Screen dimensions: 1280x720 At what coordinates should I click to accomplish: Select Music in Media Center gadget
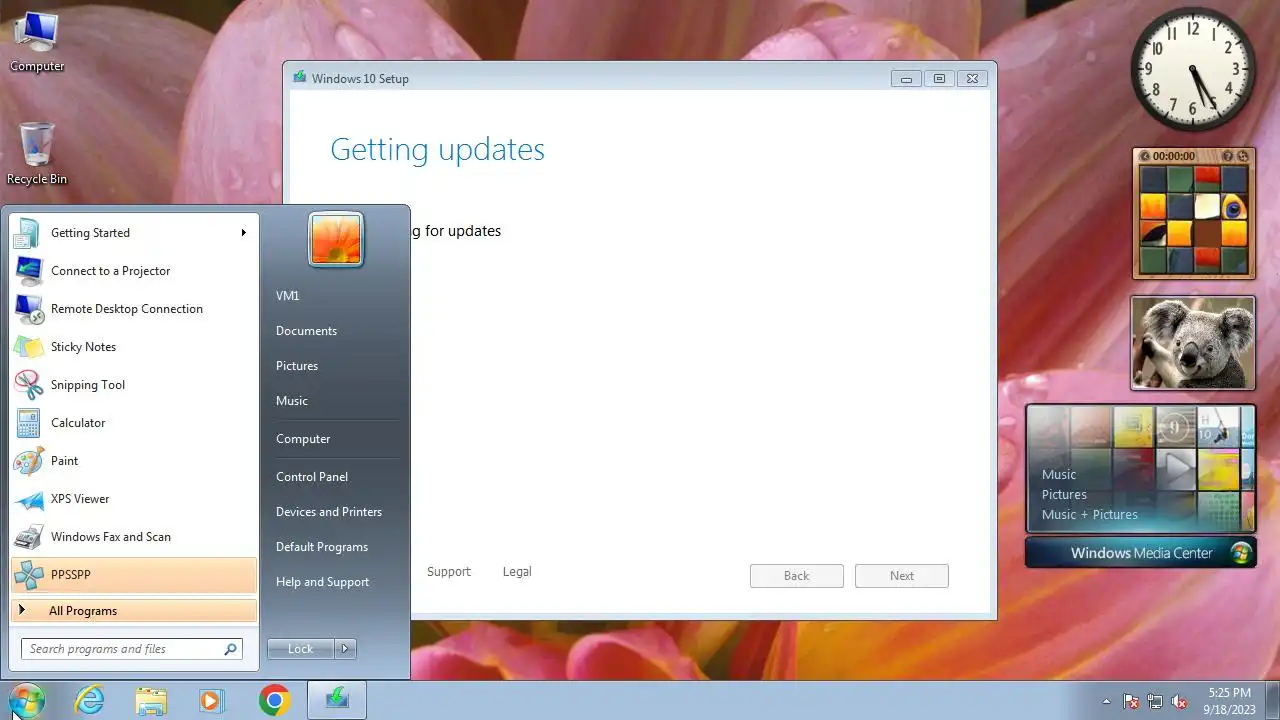tap(1059, 475)
